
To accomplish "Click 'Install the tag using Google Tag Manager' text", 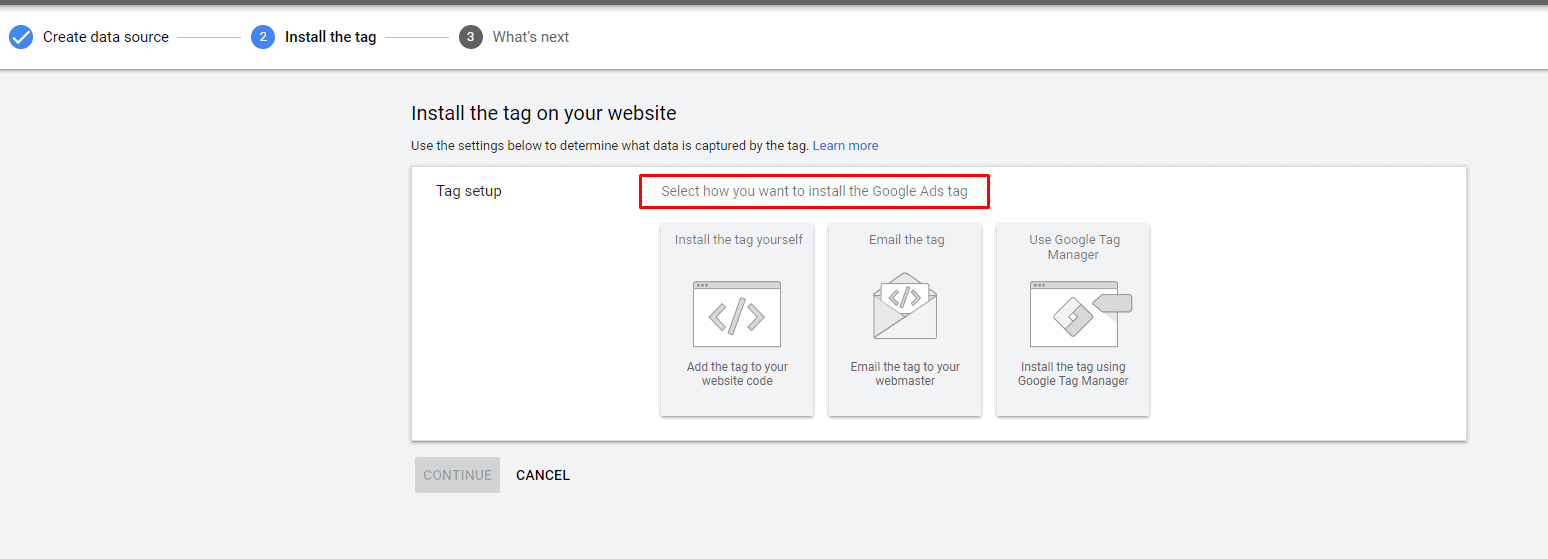I will point(1073,374).
